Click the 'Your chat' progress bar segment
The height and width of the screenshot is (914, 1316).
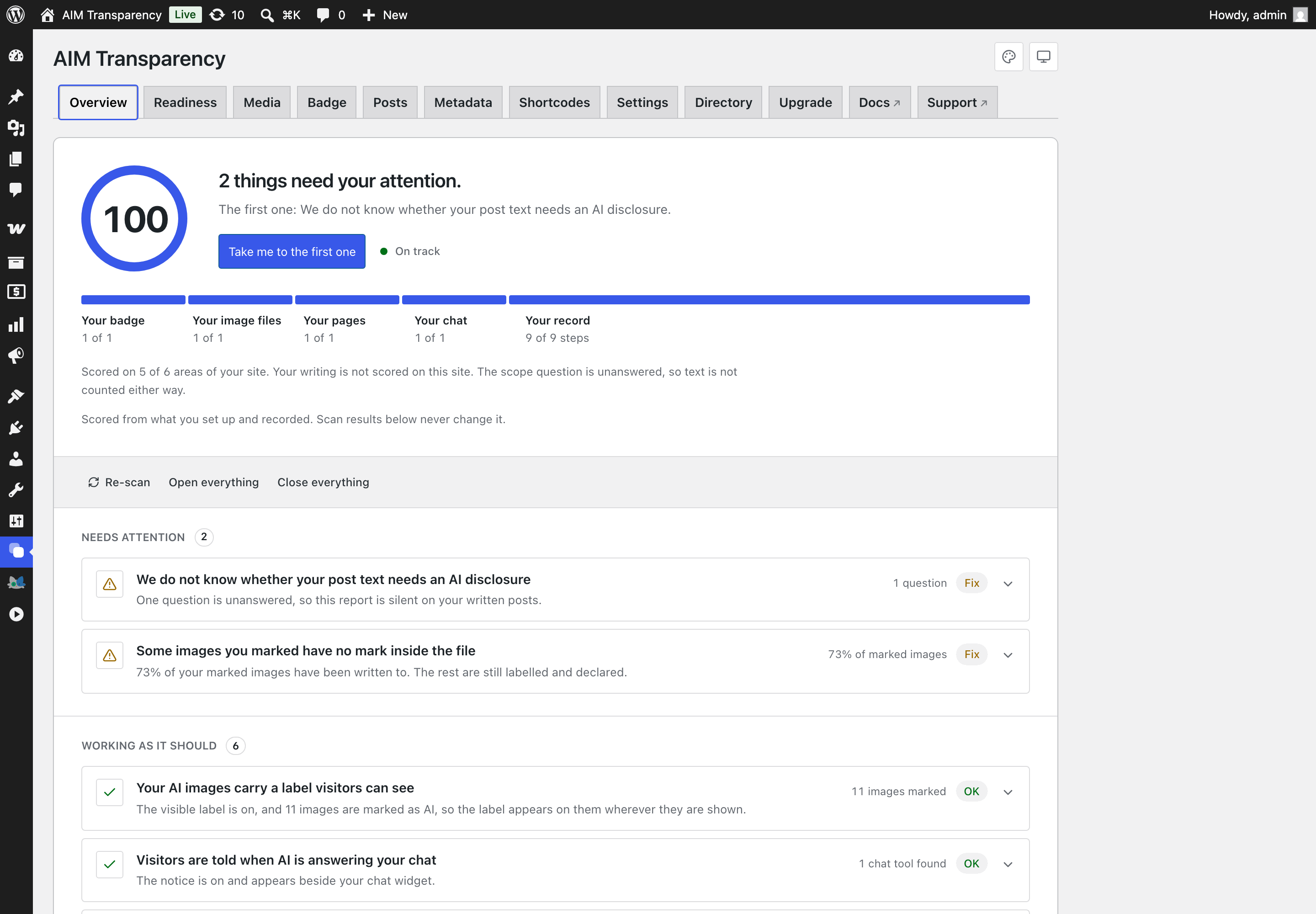(x=454, y=299)
